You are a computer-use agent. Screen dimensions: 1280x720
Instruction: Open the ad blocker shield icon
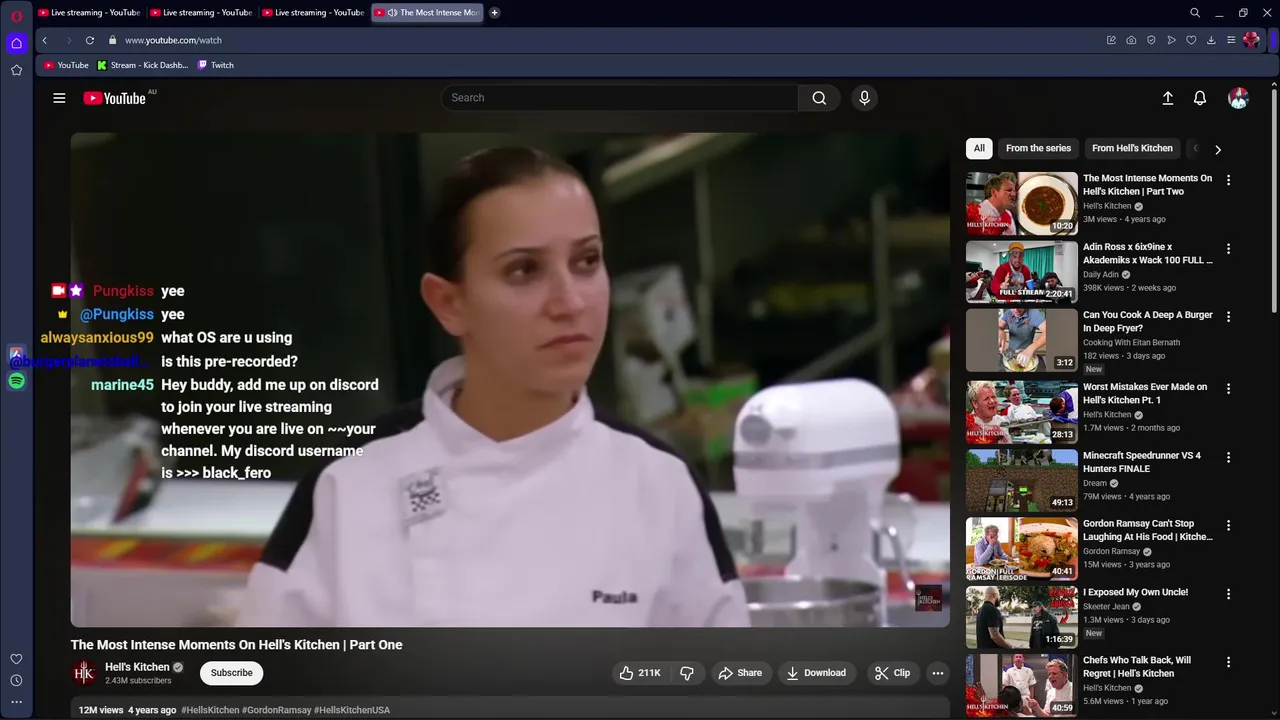pos(1151,40)
